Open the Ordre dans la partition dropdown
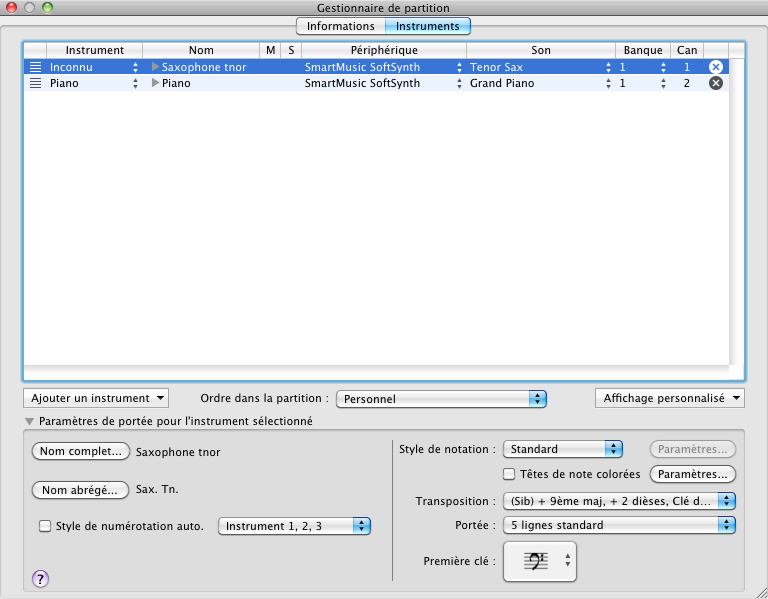The width and height of the screenshot is (768, 599). click(441, 399)
